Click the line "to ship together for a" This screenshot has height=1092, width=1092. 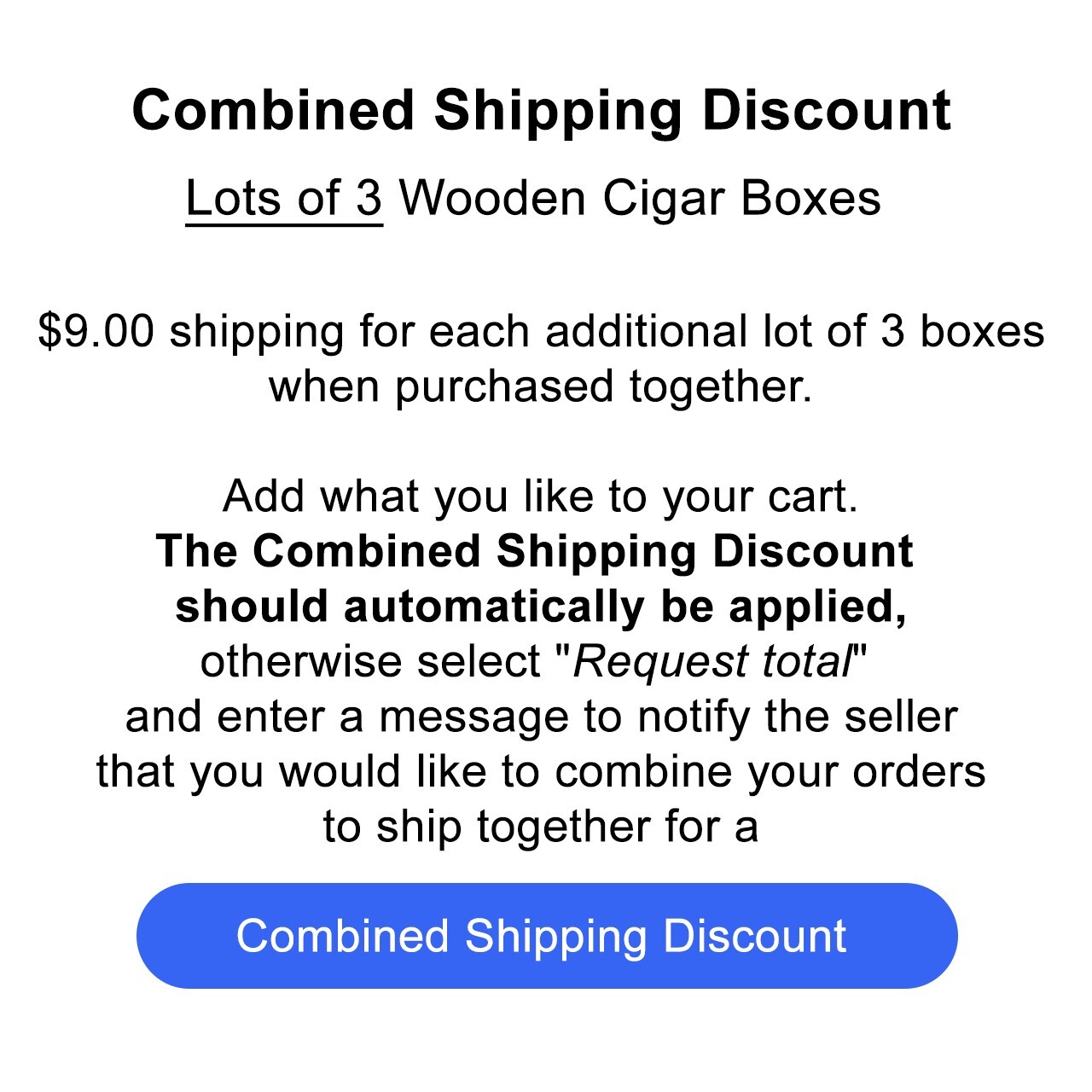point(541,827)
